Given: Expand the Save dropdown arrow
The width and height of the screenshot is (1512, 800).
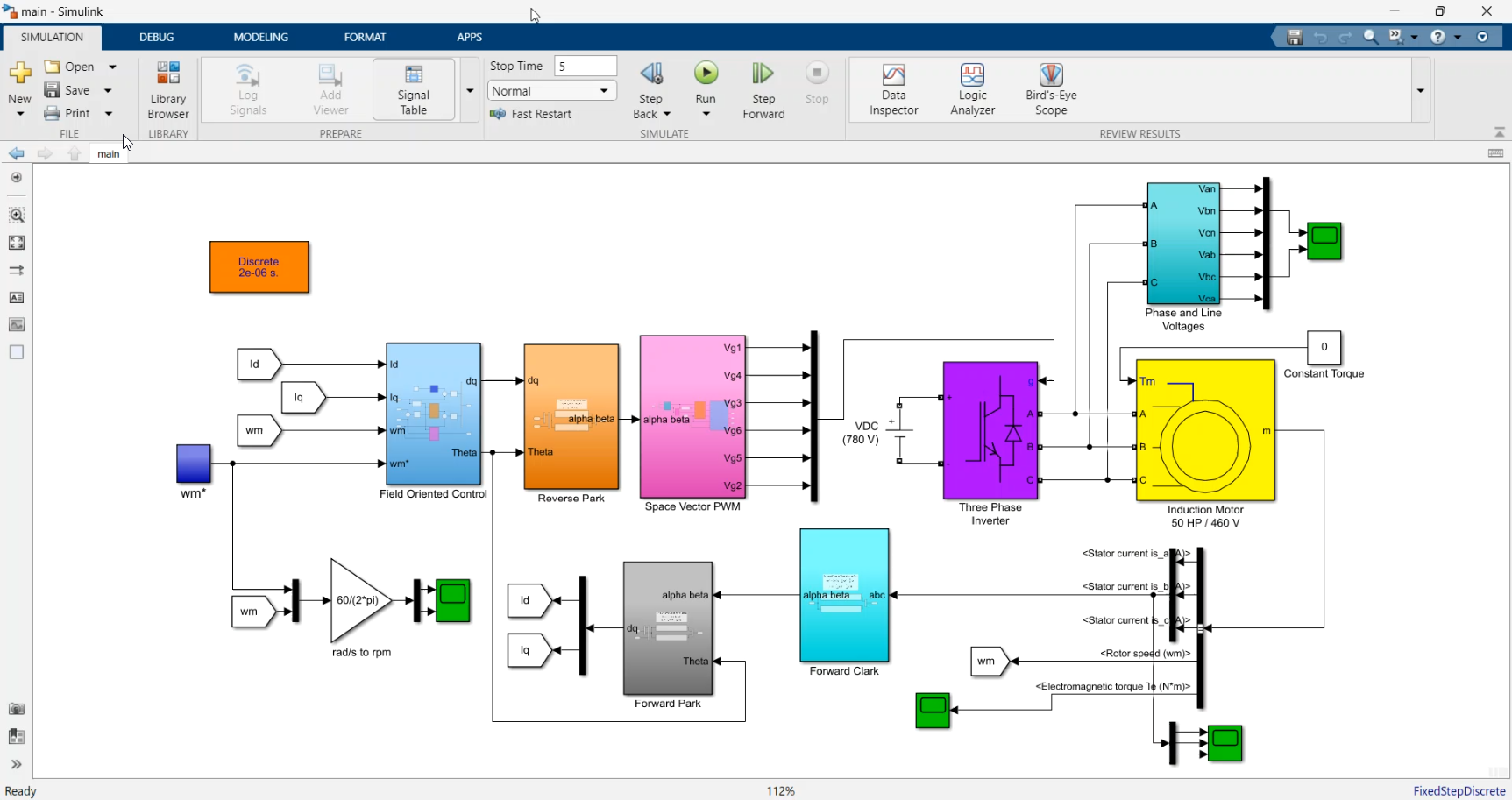Looking at the screenshot, I should point(108,90).
